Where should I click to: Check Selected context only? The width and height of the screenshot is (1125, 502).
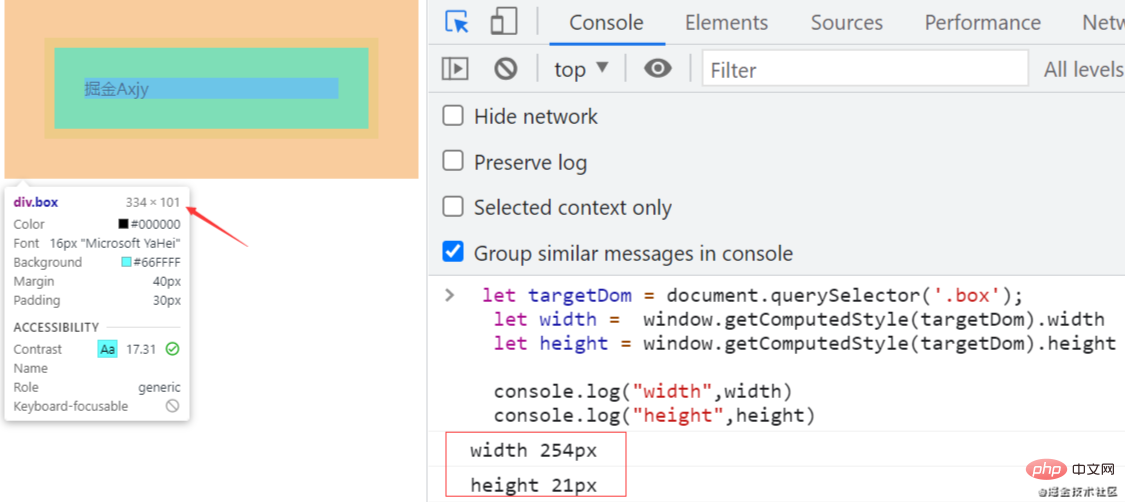click(453, 207)
